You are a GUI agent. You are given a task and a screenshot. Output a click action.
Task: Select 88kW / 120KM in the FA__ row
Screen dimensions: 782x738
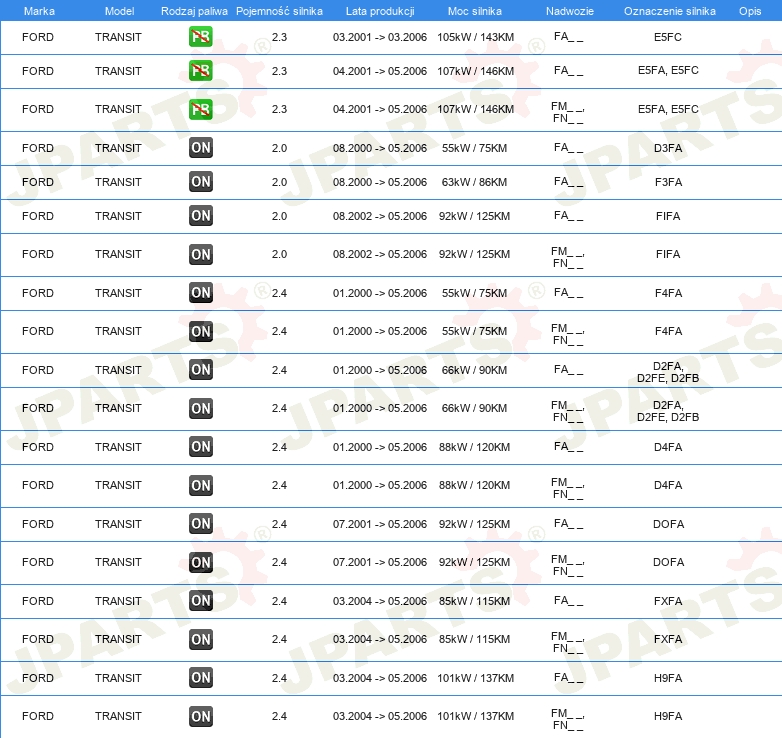(x=474, y=447)
